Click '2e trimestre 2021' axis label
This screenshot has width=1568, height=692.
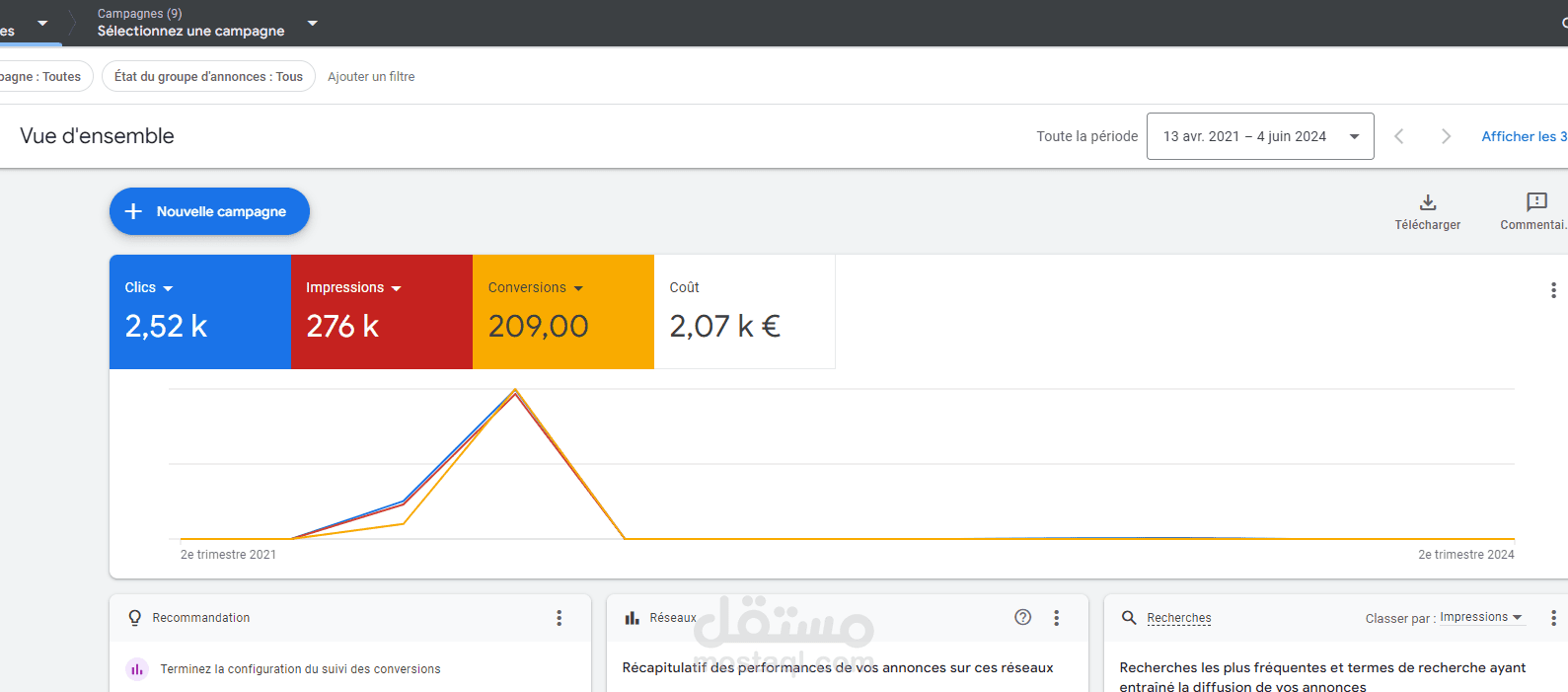228,555
